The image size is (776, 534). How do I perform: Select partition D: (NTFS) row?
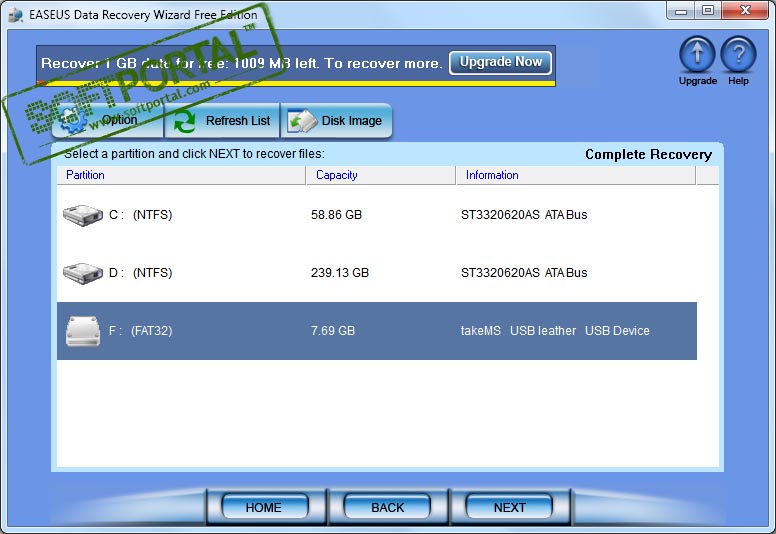[377, 273]
